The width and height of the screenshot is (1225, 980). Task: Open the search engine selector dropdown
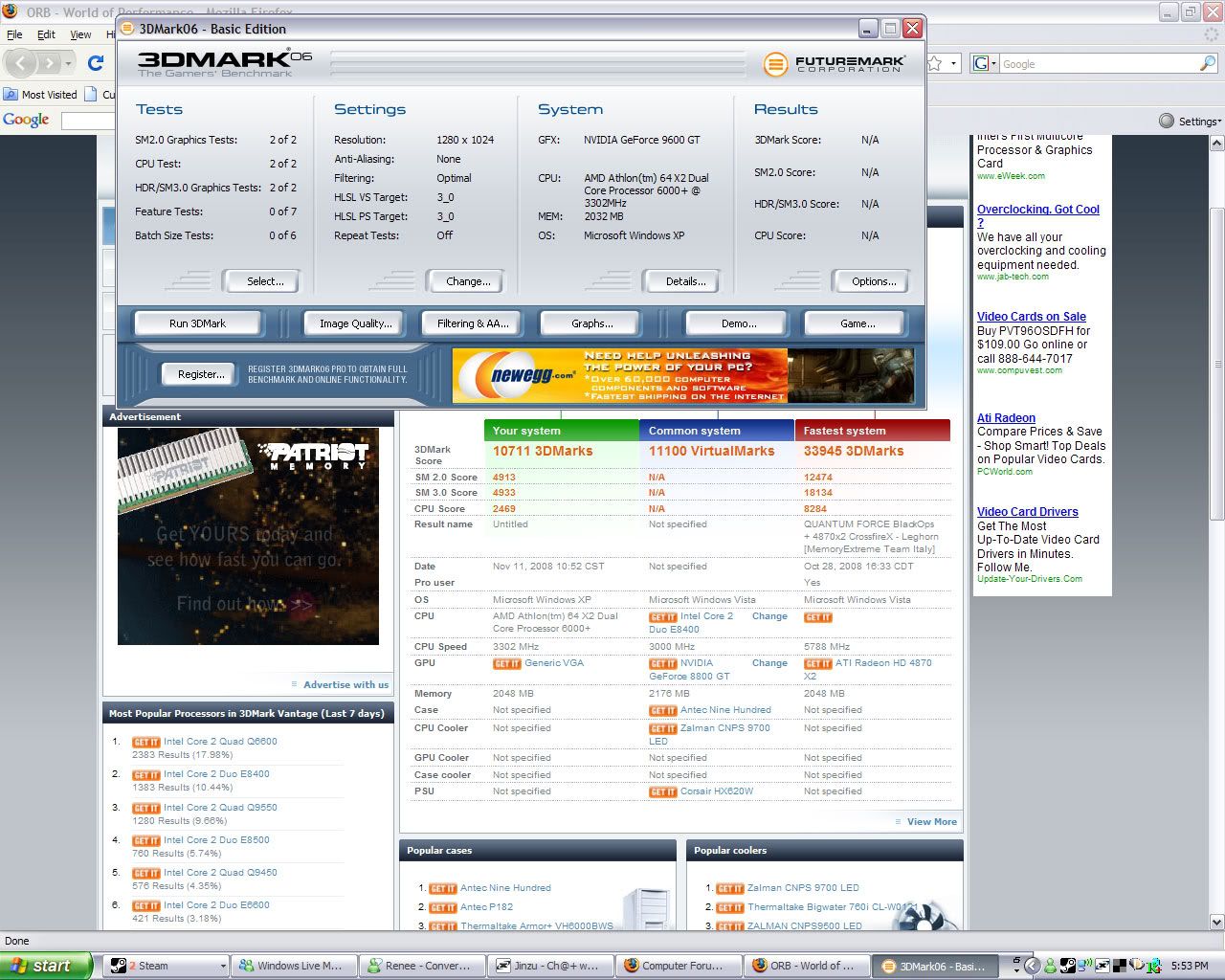pos(985,63)
